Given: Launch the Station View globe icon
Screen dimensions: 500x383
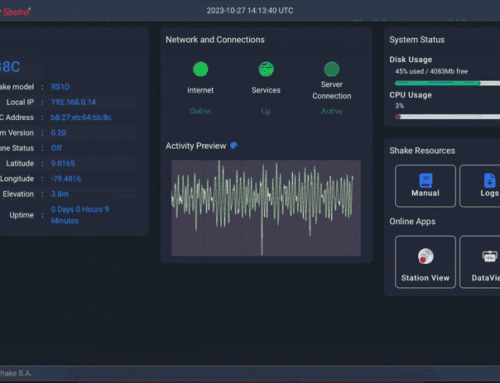Looking at the screenshot, I should point(425,256).
